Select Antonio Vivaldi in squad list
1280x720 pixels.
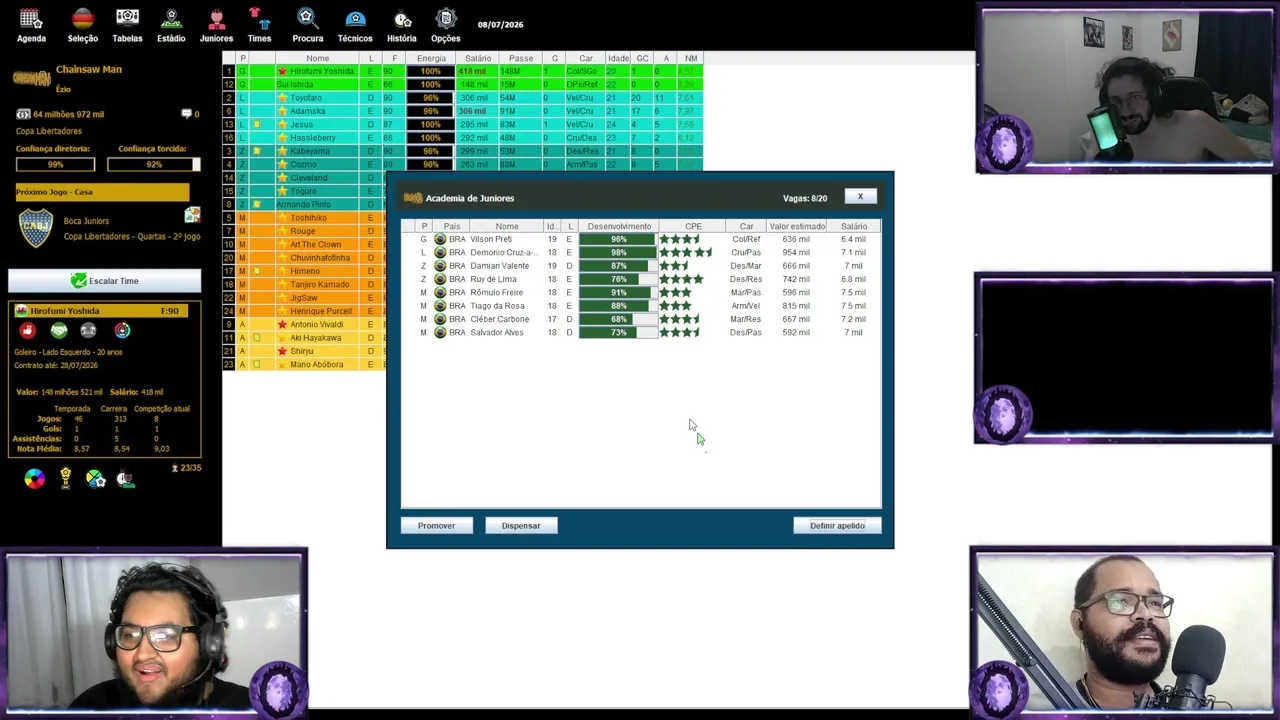pyautogui.click(x=304, y=324)
